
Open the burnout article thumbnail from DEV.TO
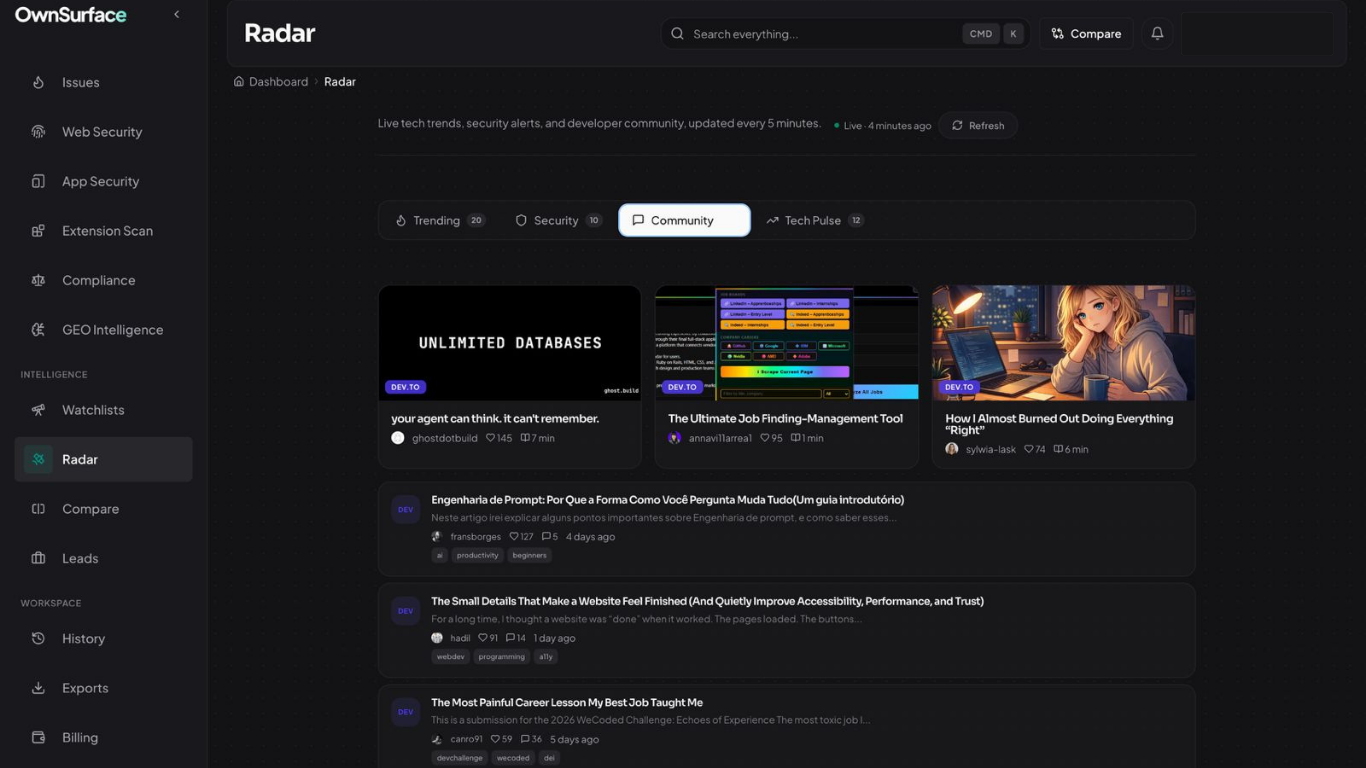[1063, 342]
